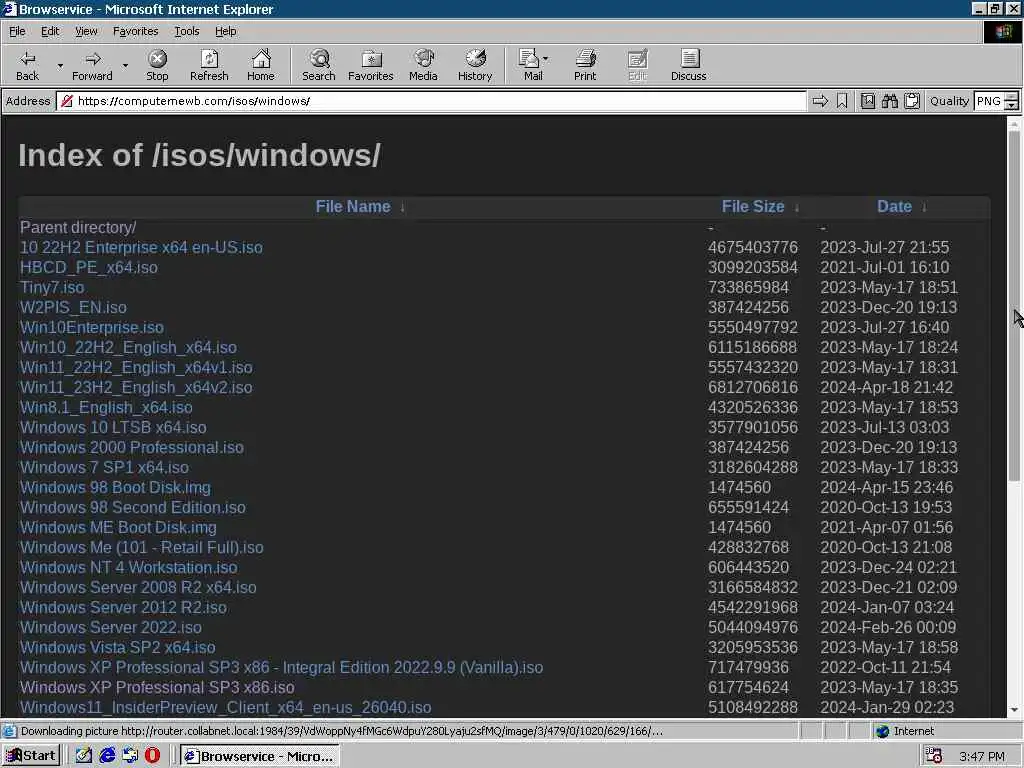
Task: Click the file size 733865984
Action: tap(748, 287)
